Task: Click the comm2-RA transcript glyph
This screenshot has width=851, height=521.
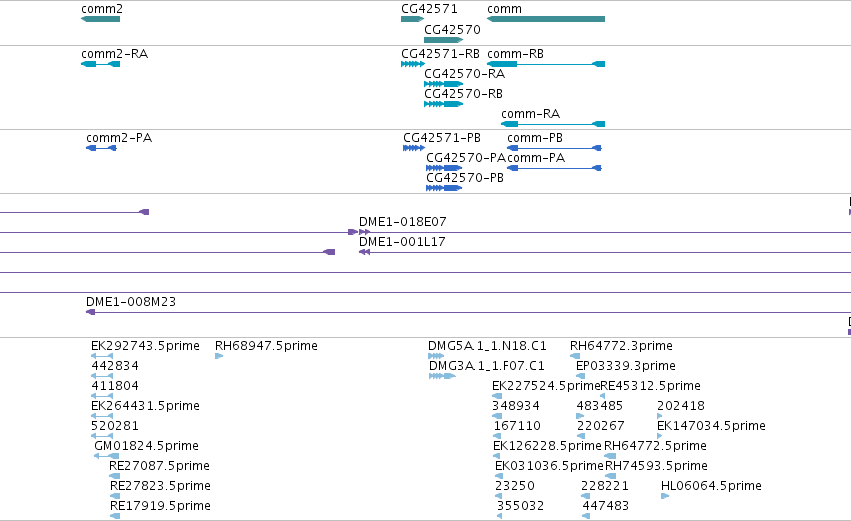Action: 100,64
